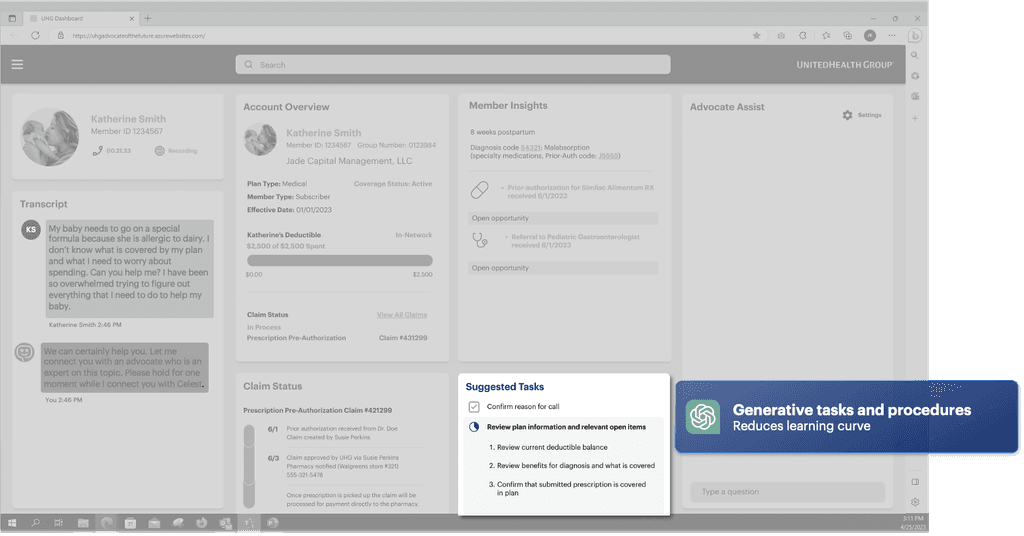
Task: Click the customer's transcript message bubble
Action: point(129,268)
